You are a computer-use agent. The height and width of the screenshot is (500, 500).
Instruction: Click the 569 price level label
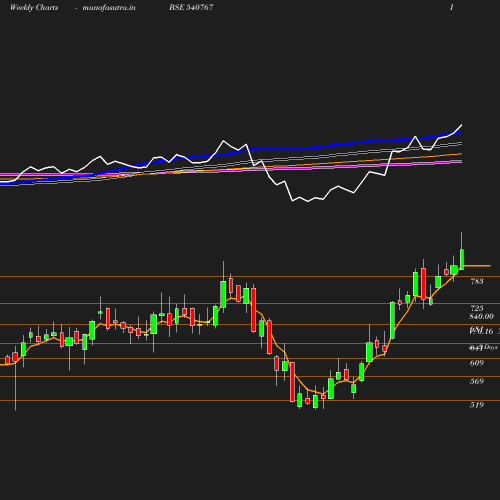click(477, 381)
